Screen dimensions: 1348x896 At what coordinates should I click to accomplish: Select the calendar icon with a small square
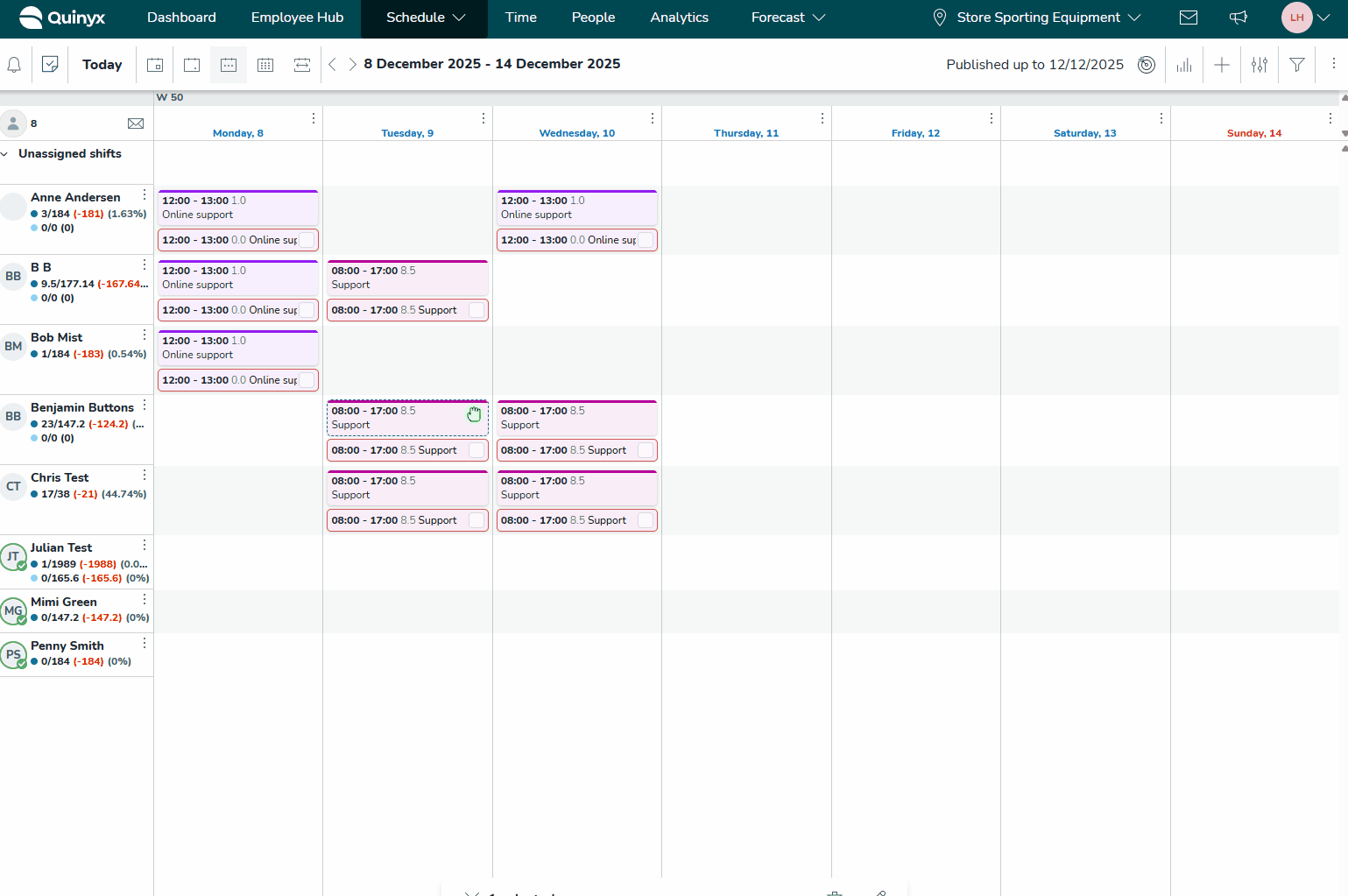point(155,65)
